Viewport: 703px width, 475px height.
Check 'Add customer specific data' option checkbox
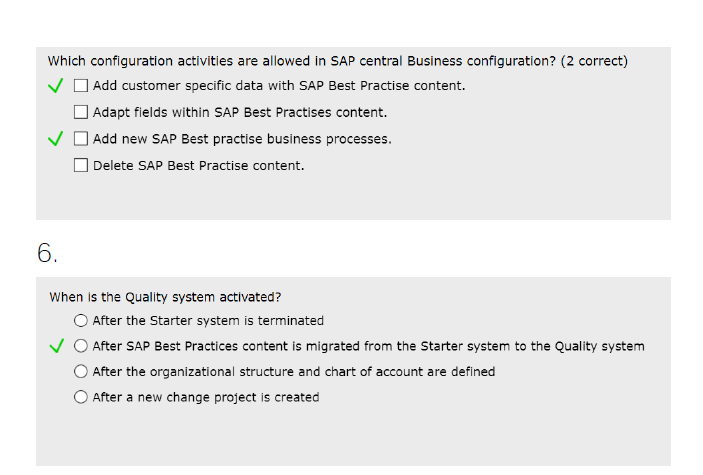[81, 86]
